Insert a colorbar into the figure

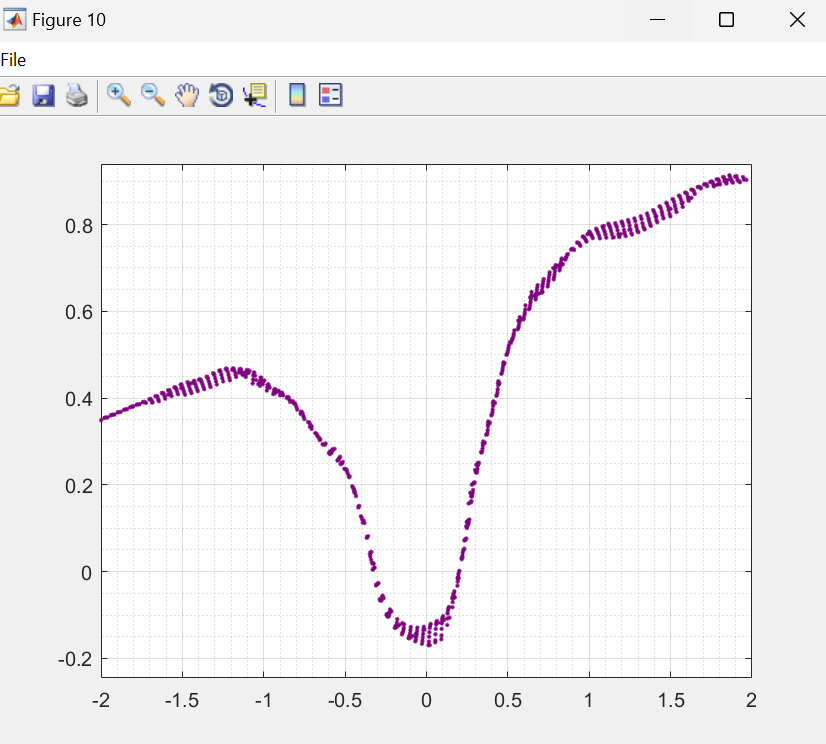[x=297, y=96]
